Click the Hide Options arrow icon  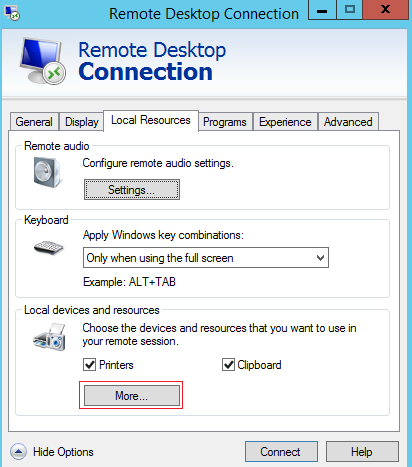tap(18, 452)
